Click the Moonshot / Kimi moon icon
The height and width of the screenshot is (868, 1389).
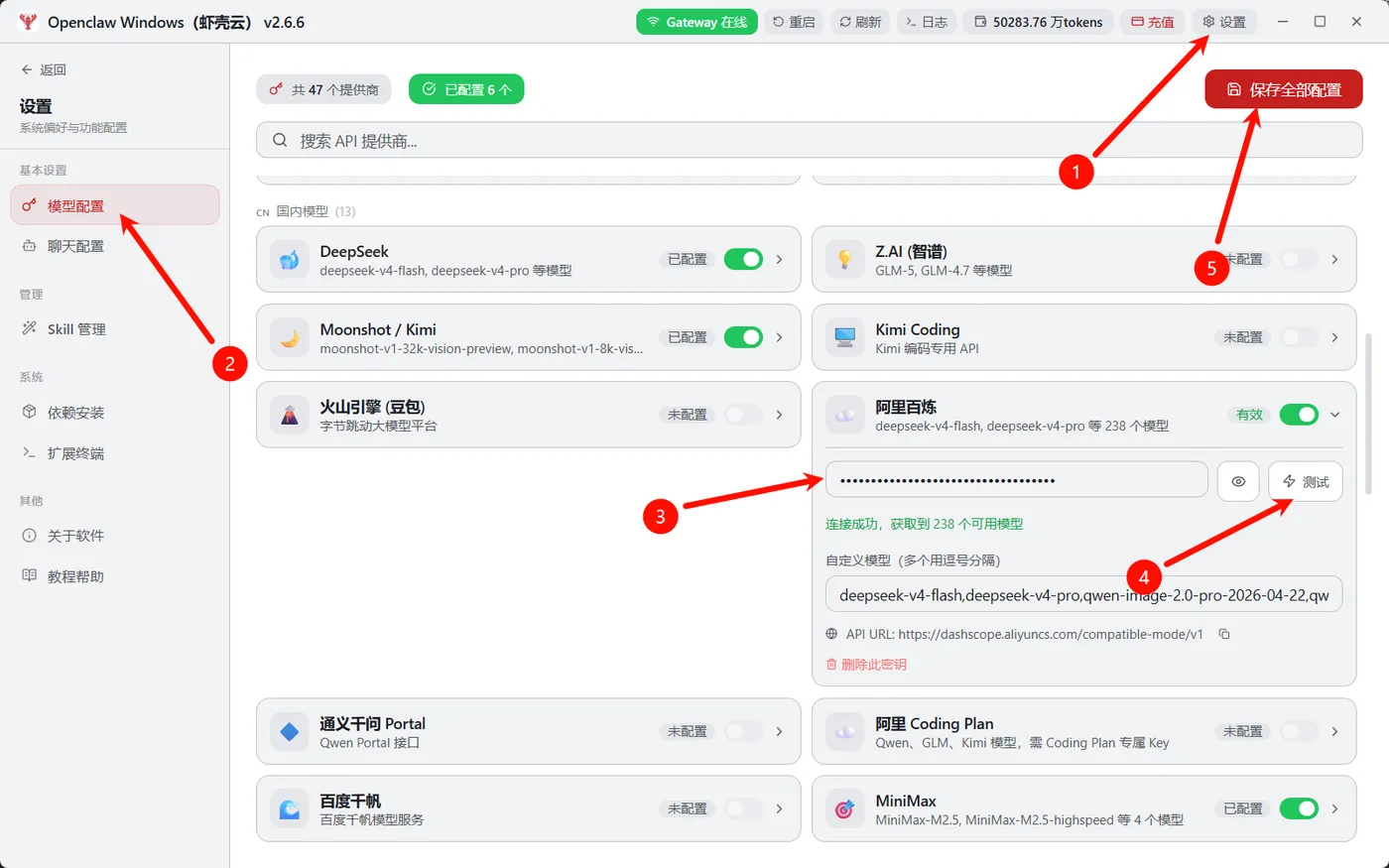(x=290, y=338)
